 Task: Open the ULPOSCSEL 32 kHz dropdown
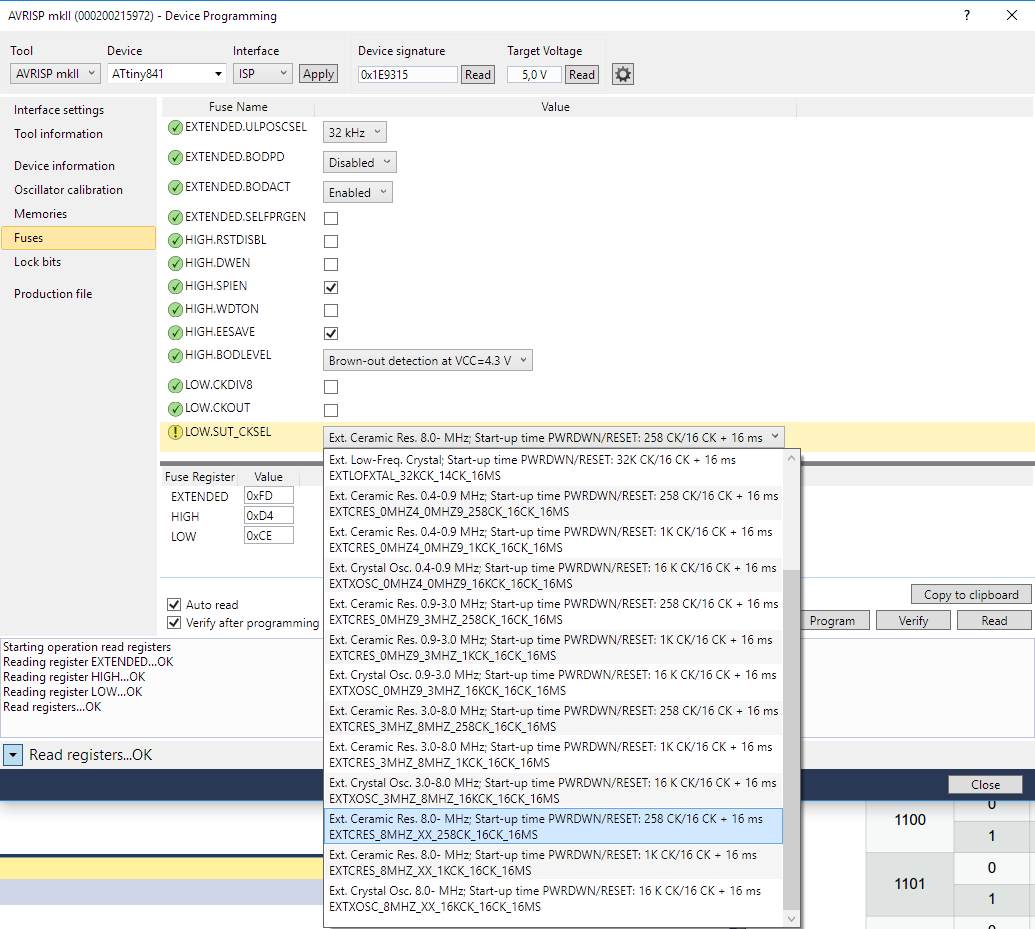[x=354, y=132]
